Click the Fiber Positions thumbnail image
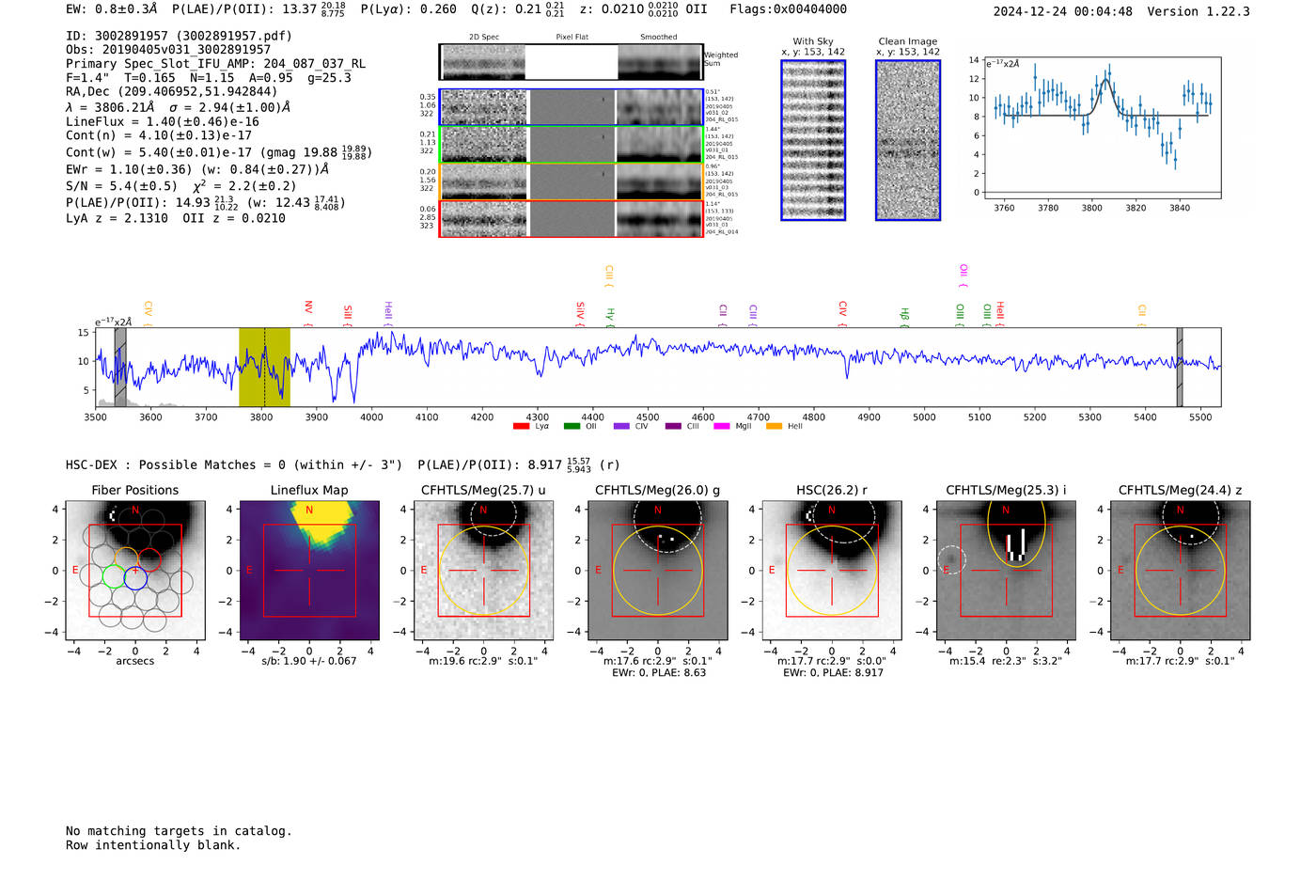Image resolution: width=1316 pixels, height=896 pixels. click(x=135, y=571)
